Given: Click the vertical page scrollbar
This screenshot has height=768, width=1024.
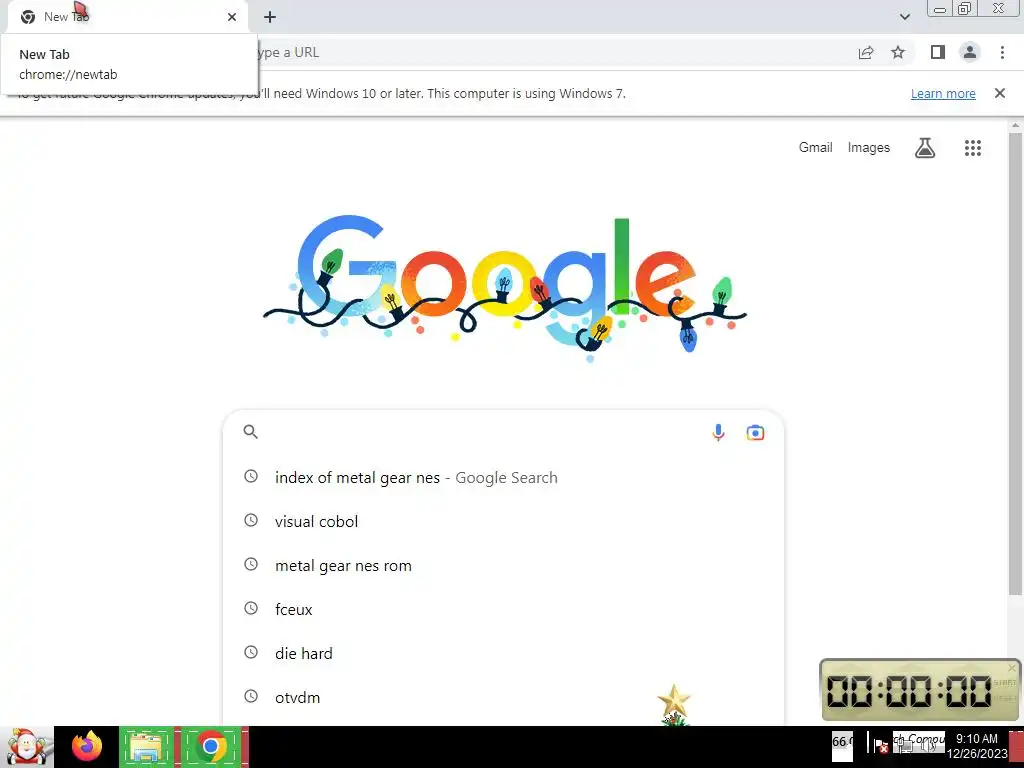Looking at the screenshot, I should point(1015,362).
